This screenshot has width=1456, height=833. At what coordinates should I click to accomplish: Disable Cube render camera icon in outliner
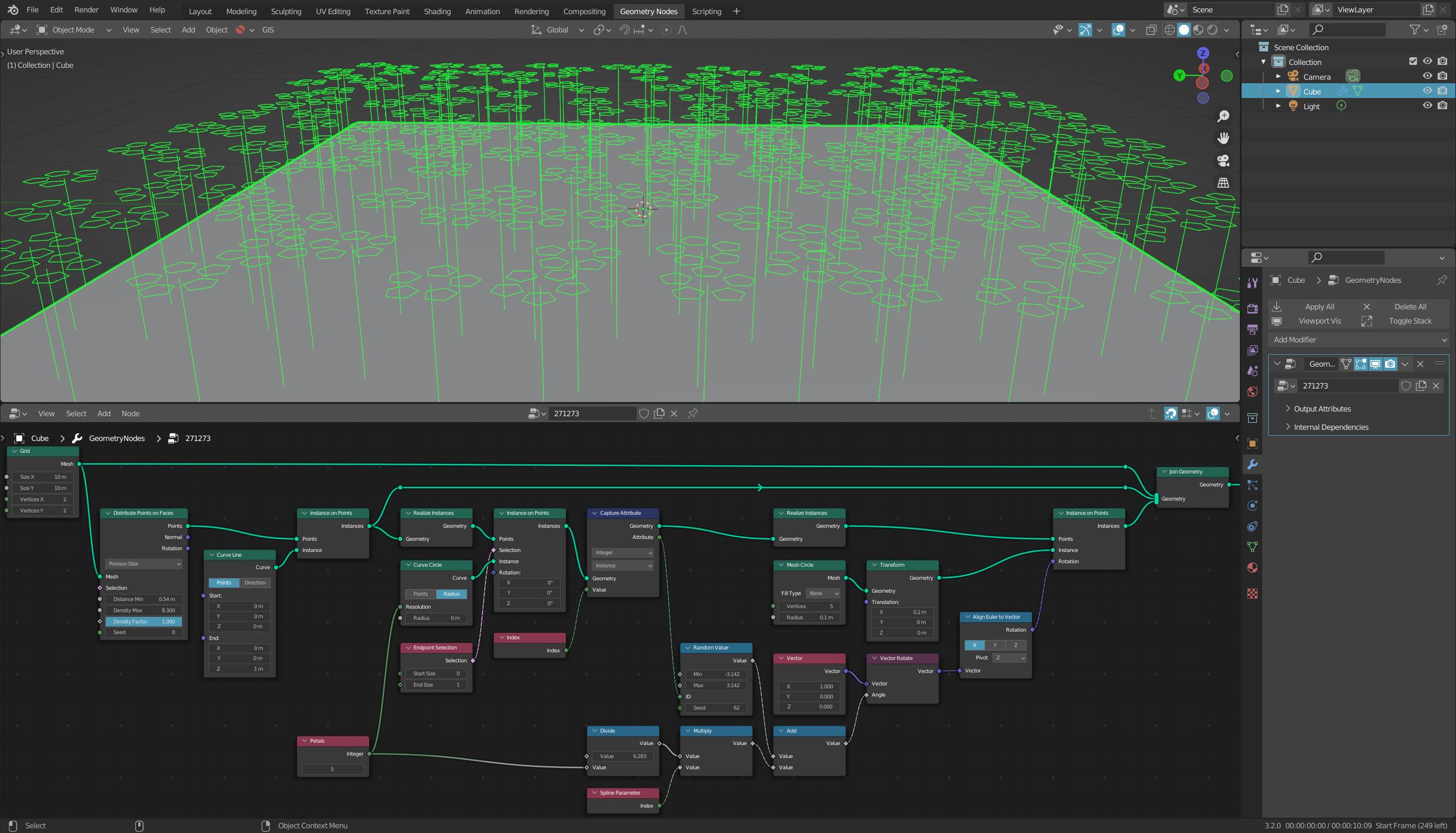point(1442,91)
